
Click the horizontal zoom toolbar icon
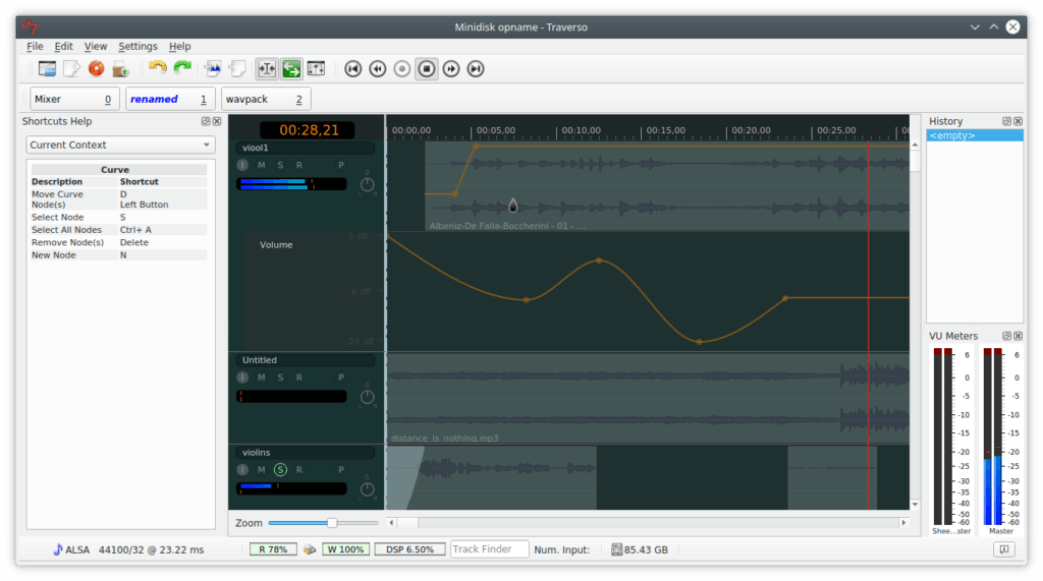pos(268,69)
